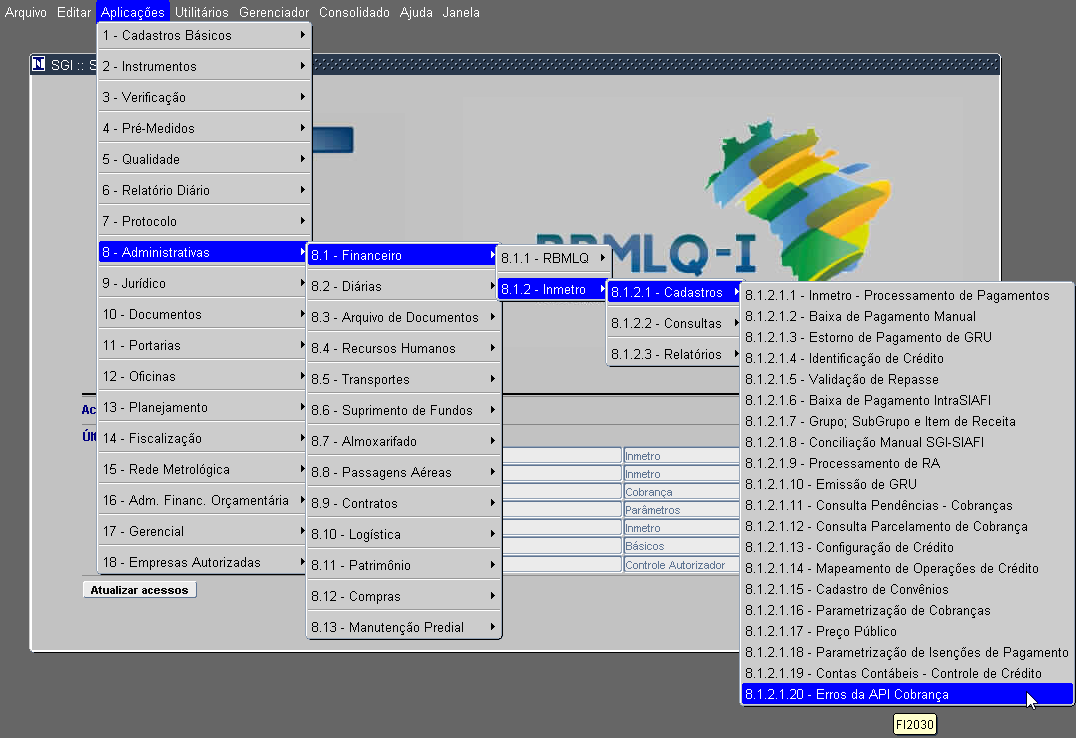1076x738 pixels.
Task: Open 16 - Adm. Financ. Orçamentária entry
Action: coord(204,500)
